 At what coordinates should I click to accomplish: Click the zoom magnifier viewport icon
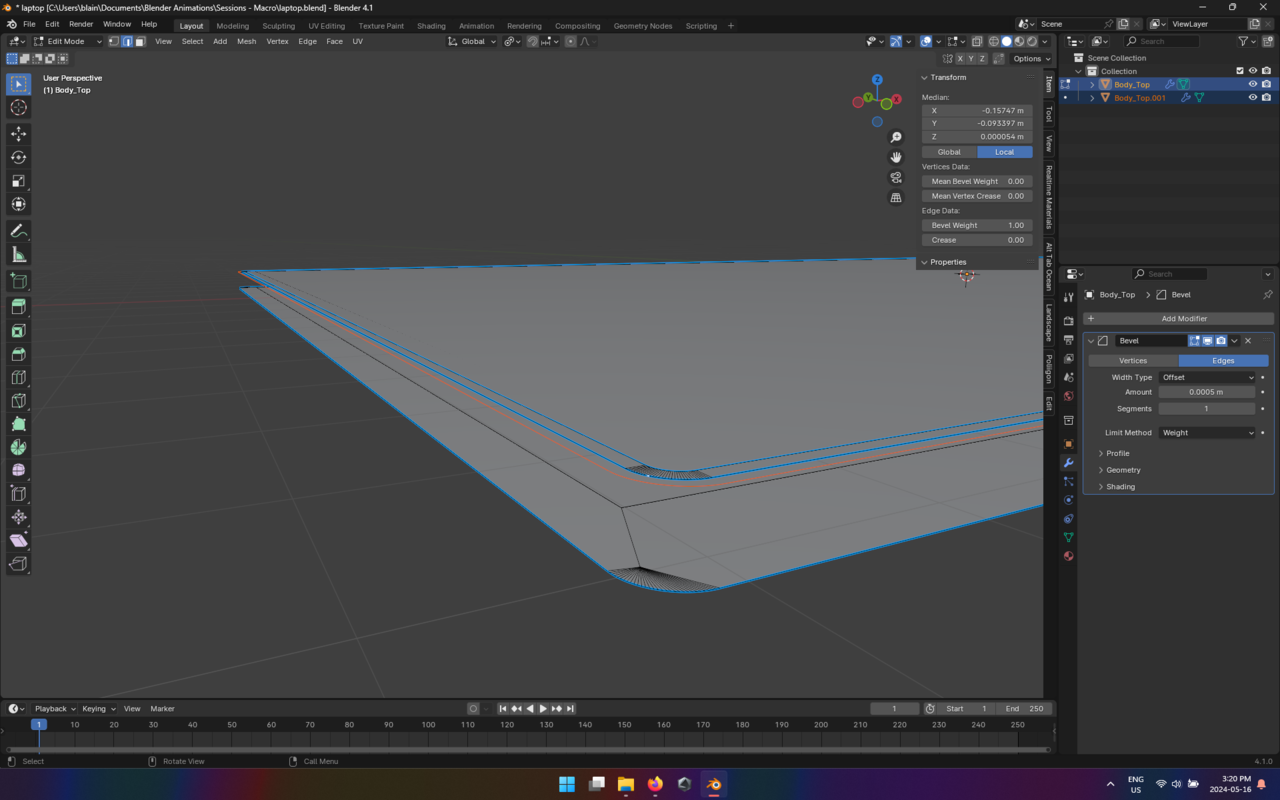[896, 137]
